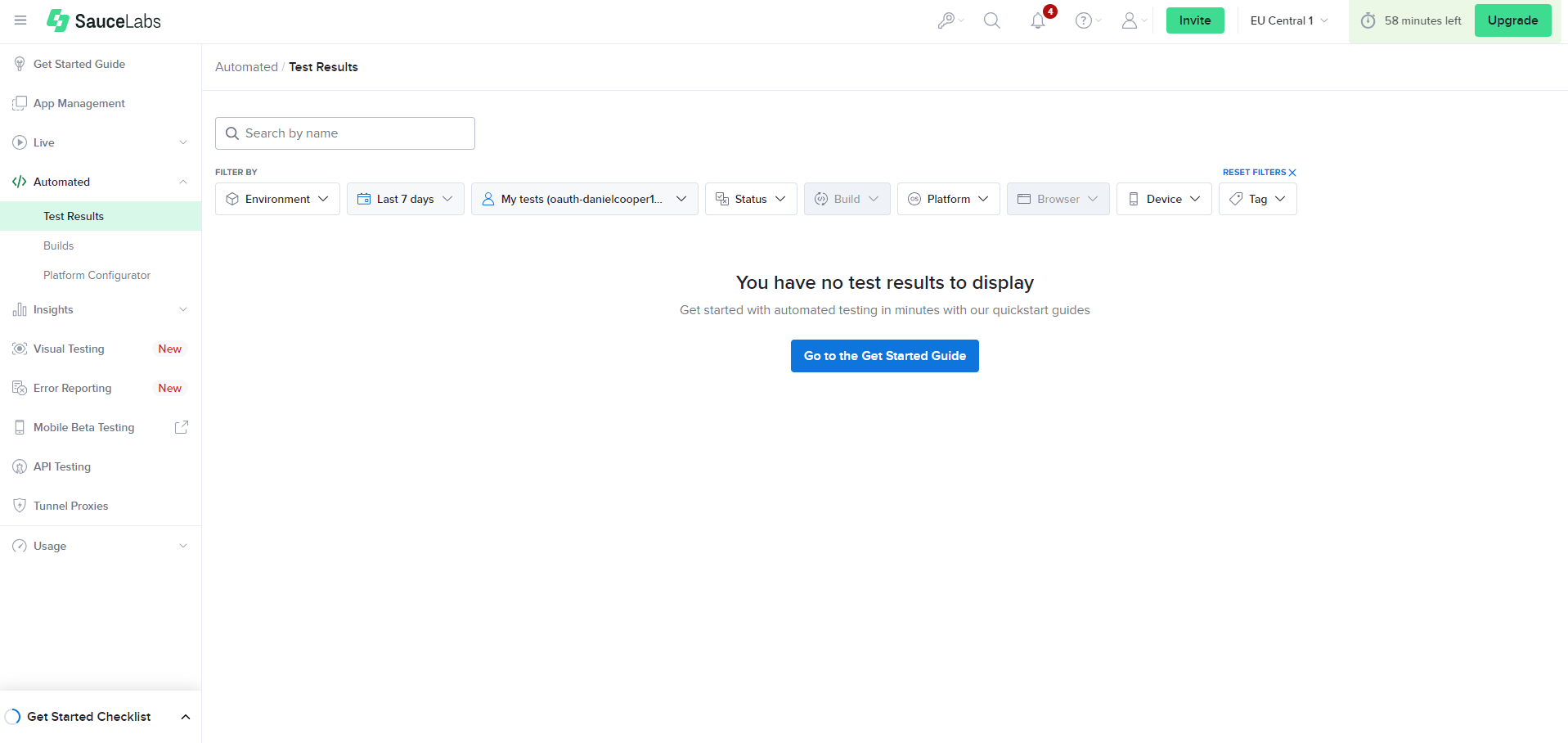1568x743 pixels.
Task: Click the X beside Reset Filters
Action: pyautogui.click(x=1292, y=173)
